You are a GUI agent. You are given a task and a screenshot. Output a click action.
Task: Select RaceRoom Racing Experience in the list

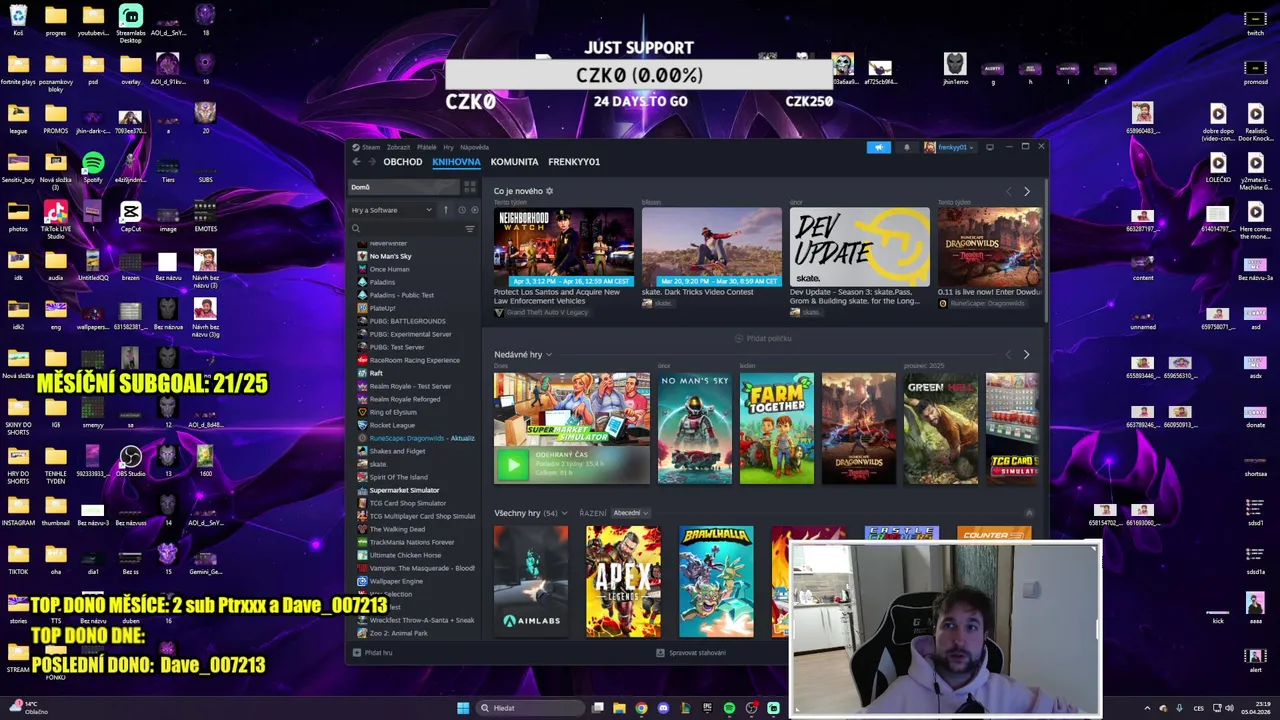click(414, 360)
